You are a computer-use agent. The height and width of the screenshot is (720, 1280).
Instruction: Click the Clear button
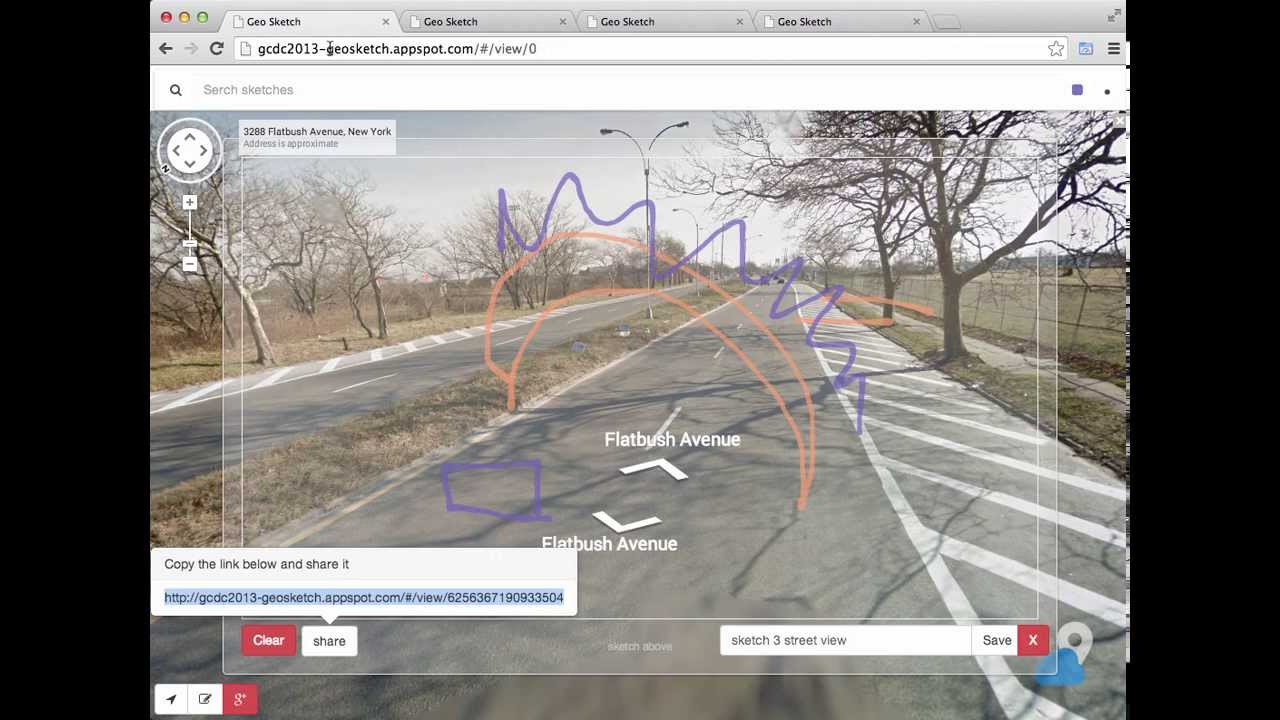point(268,640)
